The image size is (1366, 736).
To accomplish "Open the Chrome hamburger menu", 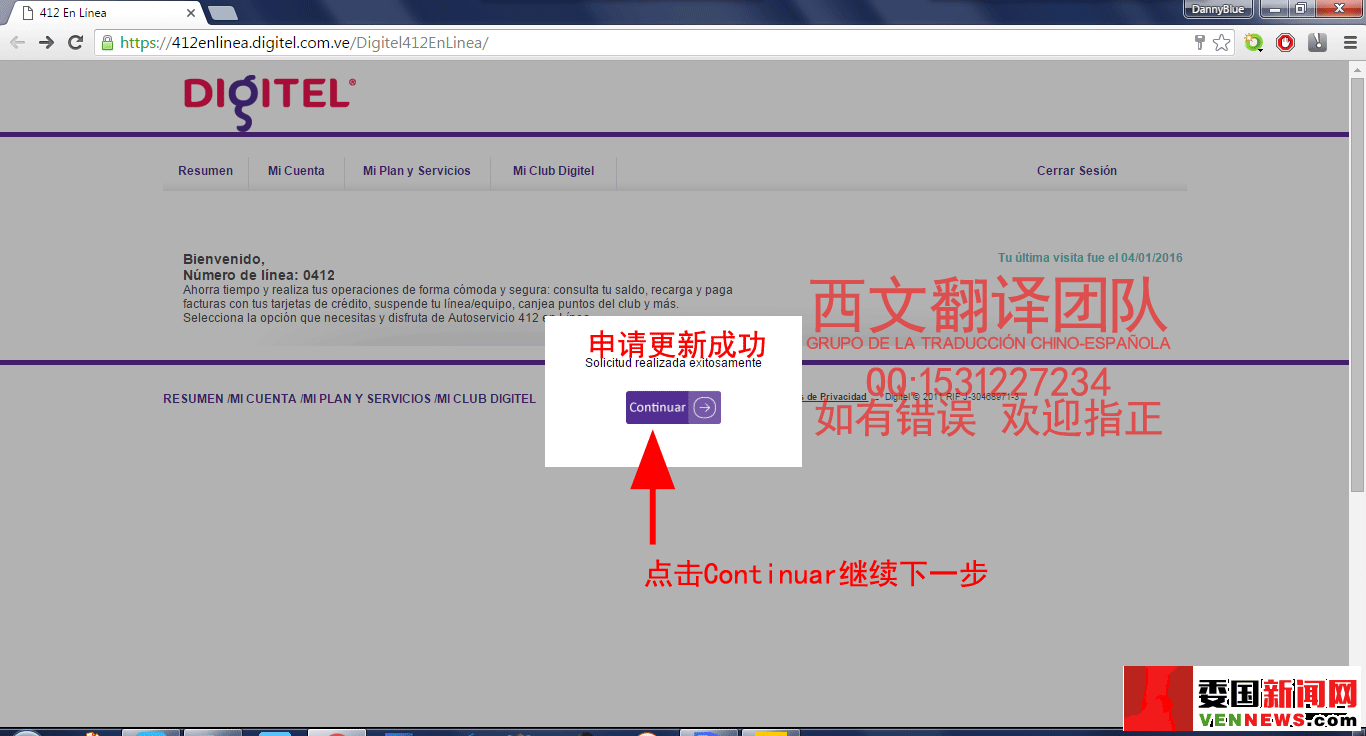I will click(x=1348, y=42).
